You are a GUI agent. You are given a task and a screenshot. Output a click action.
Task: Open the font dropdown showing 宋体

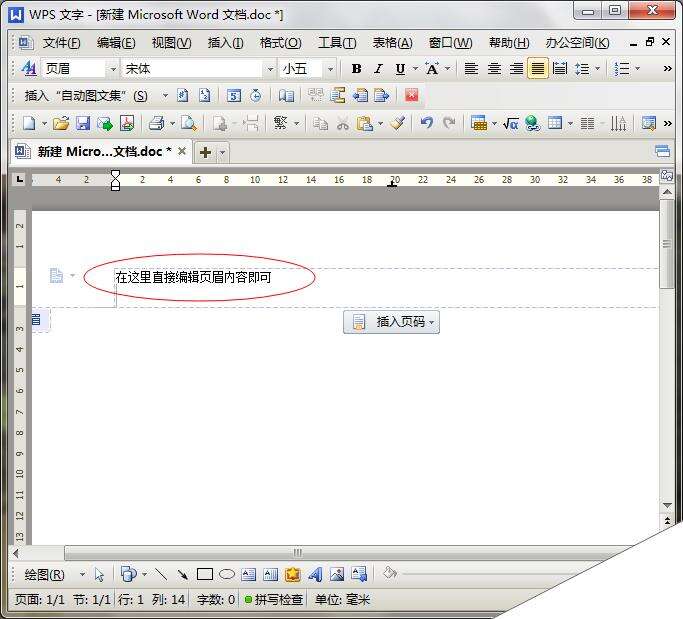[x=270, y=69]
